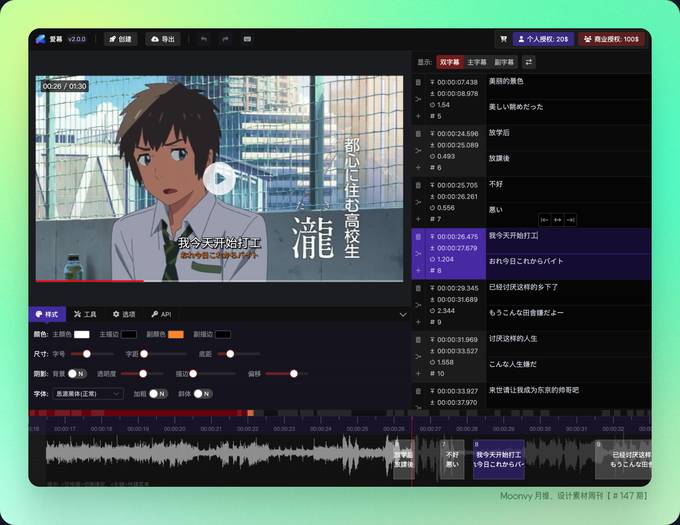Click the 透明度 opacity slider
The width and height of the screenshot is (680, 525).
pos(142,374)
